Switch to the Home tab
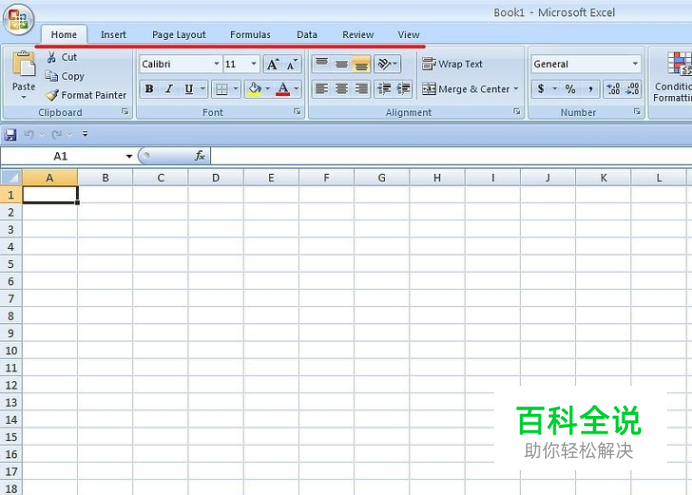692x495 pixels. pyautogui.click(x=64, y=34)
